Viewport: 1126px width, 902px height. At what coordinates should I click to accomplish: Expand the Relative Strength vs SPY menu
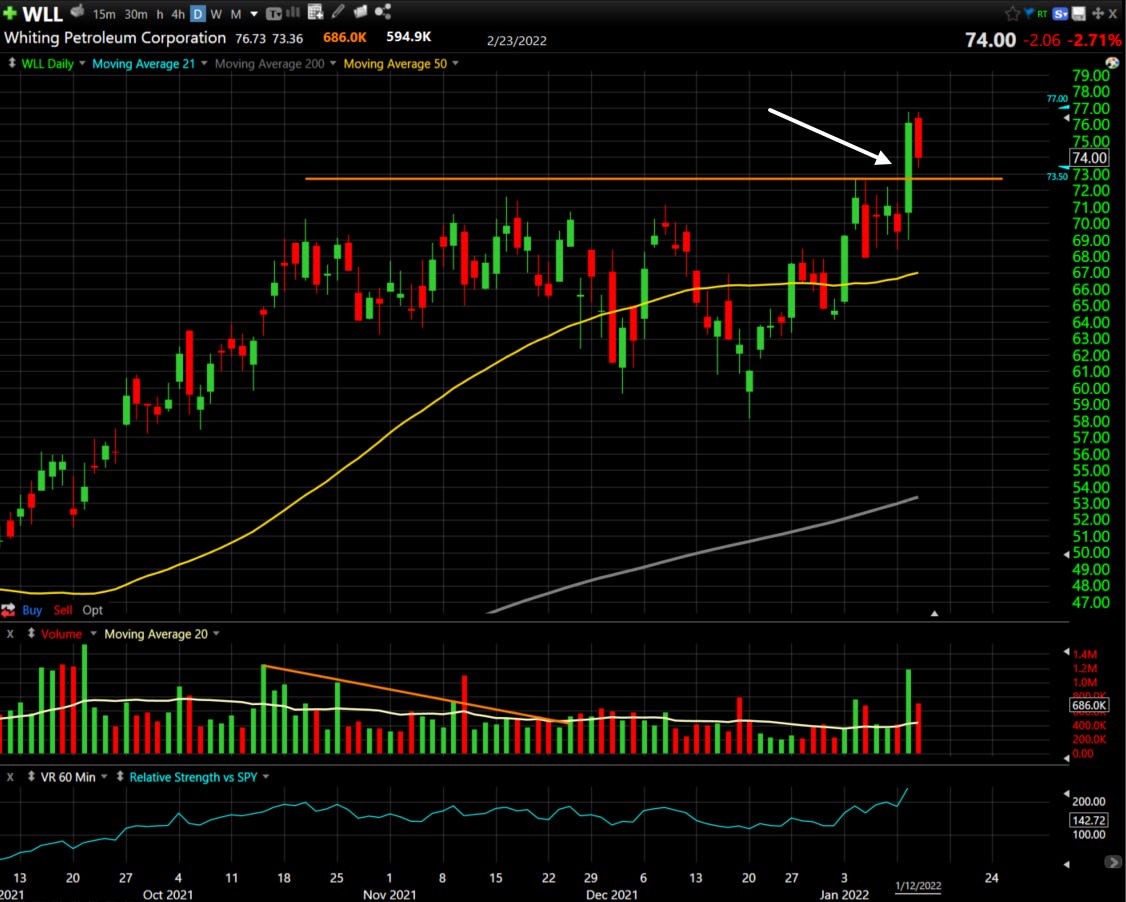point(266,776)
